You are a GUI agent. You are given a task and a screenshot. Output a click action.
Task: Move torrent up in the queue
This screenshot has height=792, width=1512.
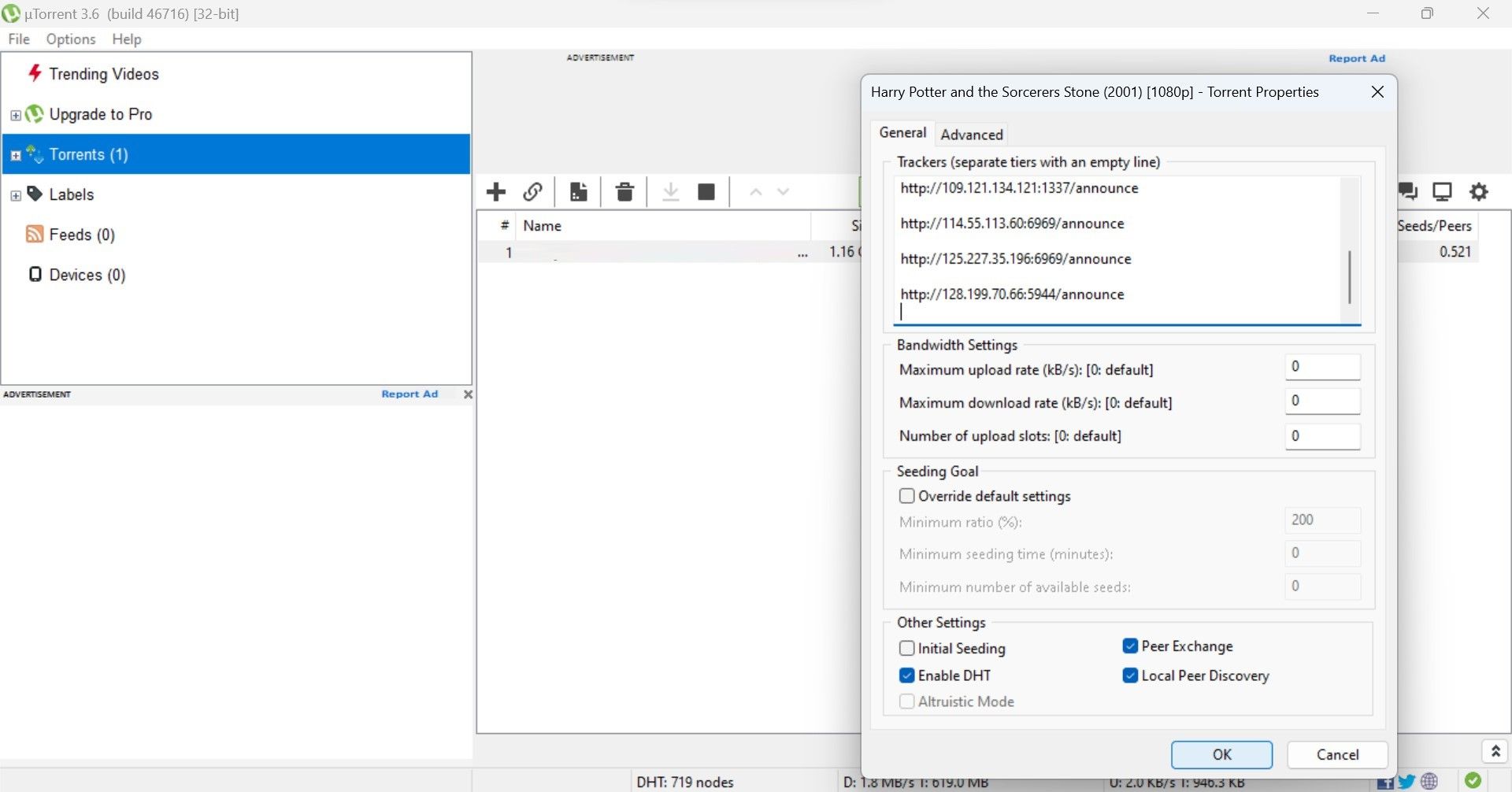[755, 191]
